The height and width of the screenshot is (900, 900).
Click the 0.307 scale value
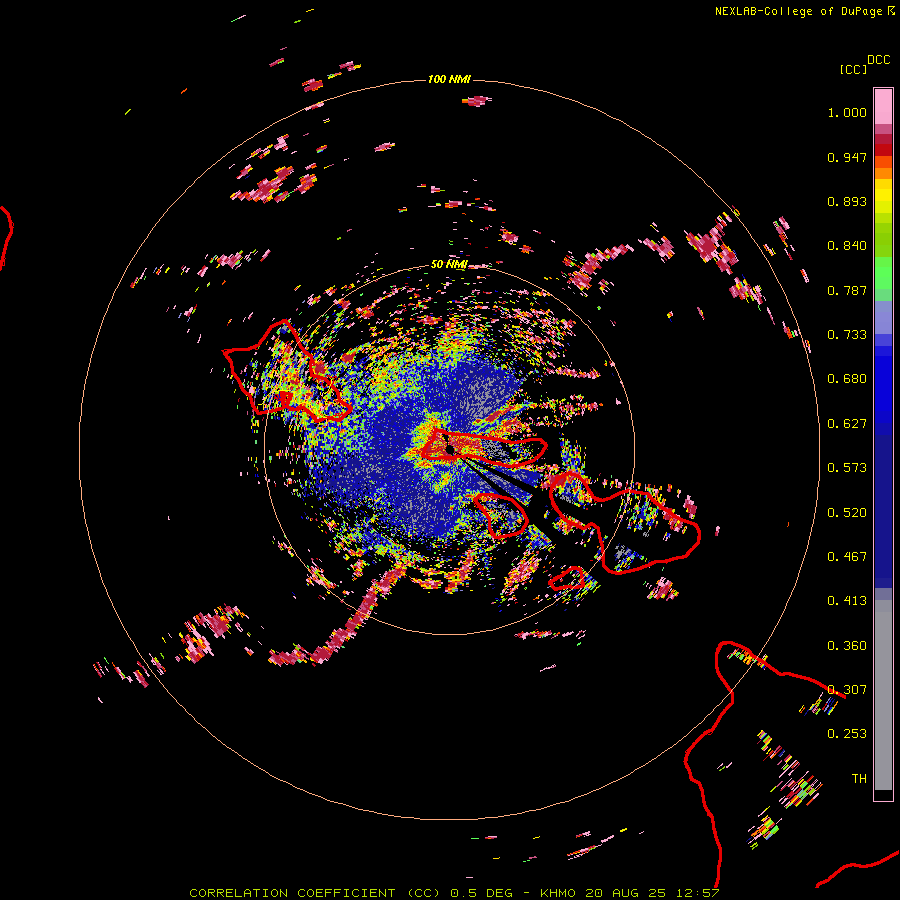click(x=847, y=690)
